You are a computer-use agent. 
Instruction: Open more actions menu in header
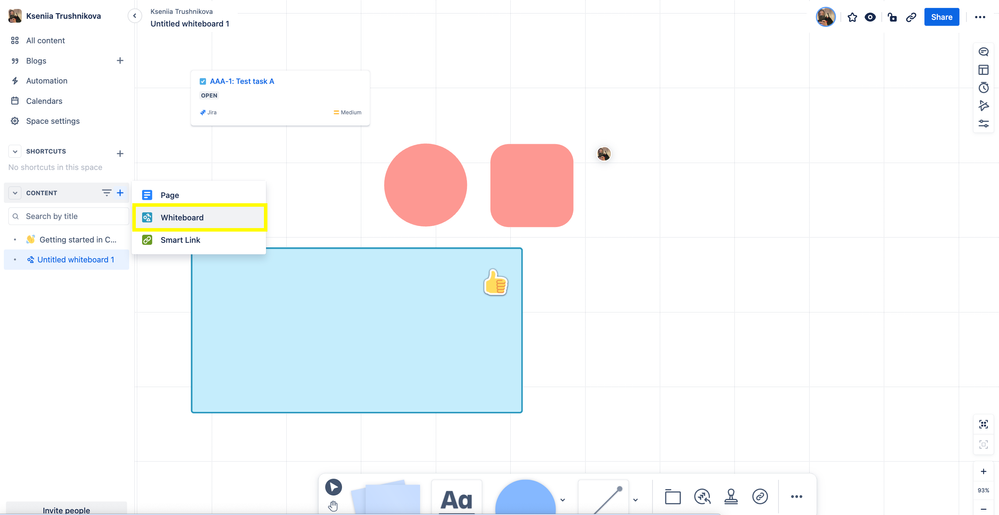click(x=980, y=17)
